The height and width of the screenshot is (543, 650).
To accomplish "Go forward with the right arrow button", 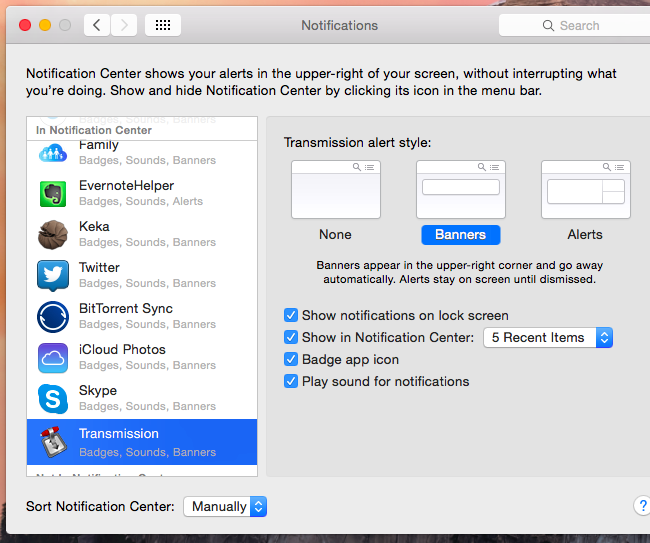I will pos(124,25).
